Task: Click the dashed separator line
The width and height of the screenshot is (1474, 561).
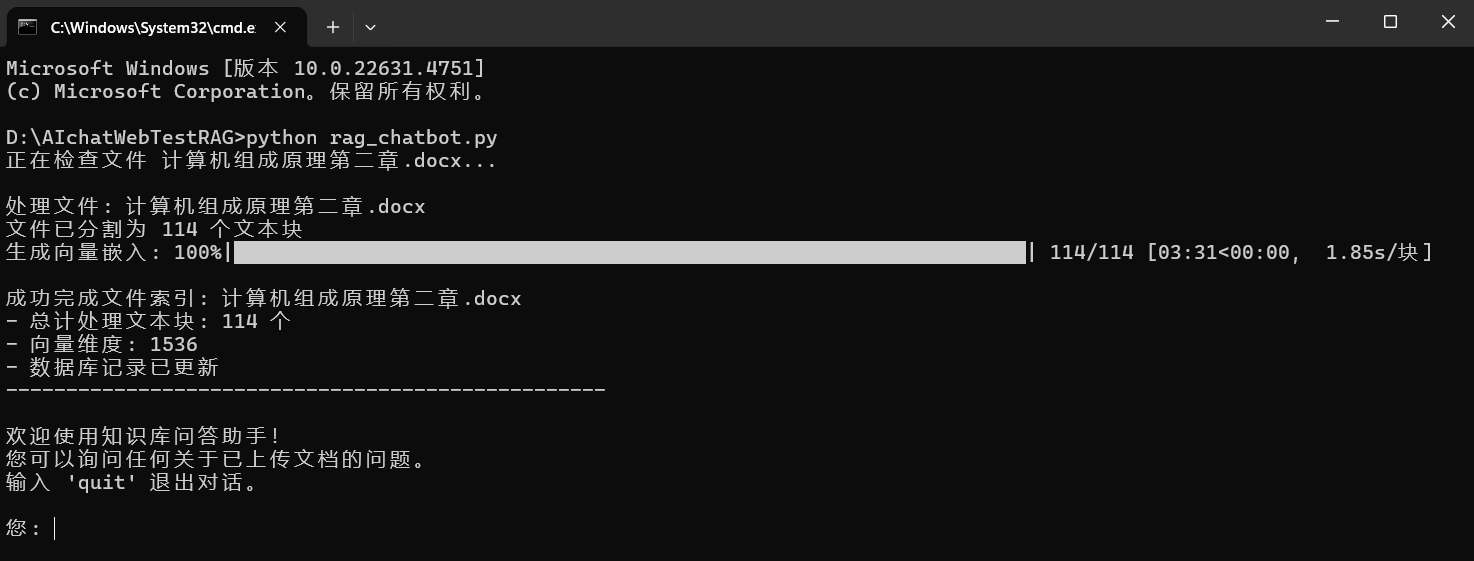Action: pyautogui.click(x=305, y=389)
